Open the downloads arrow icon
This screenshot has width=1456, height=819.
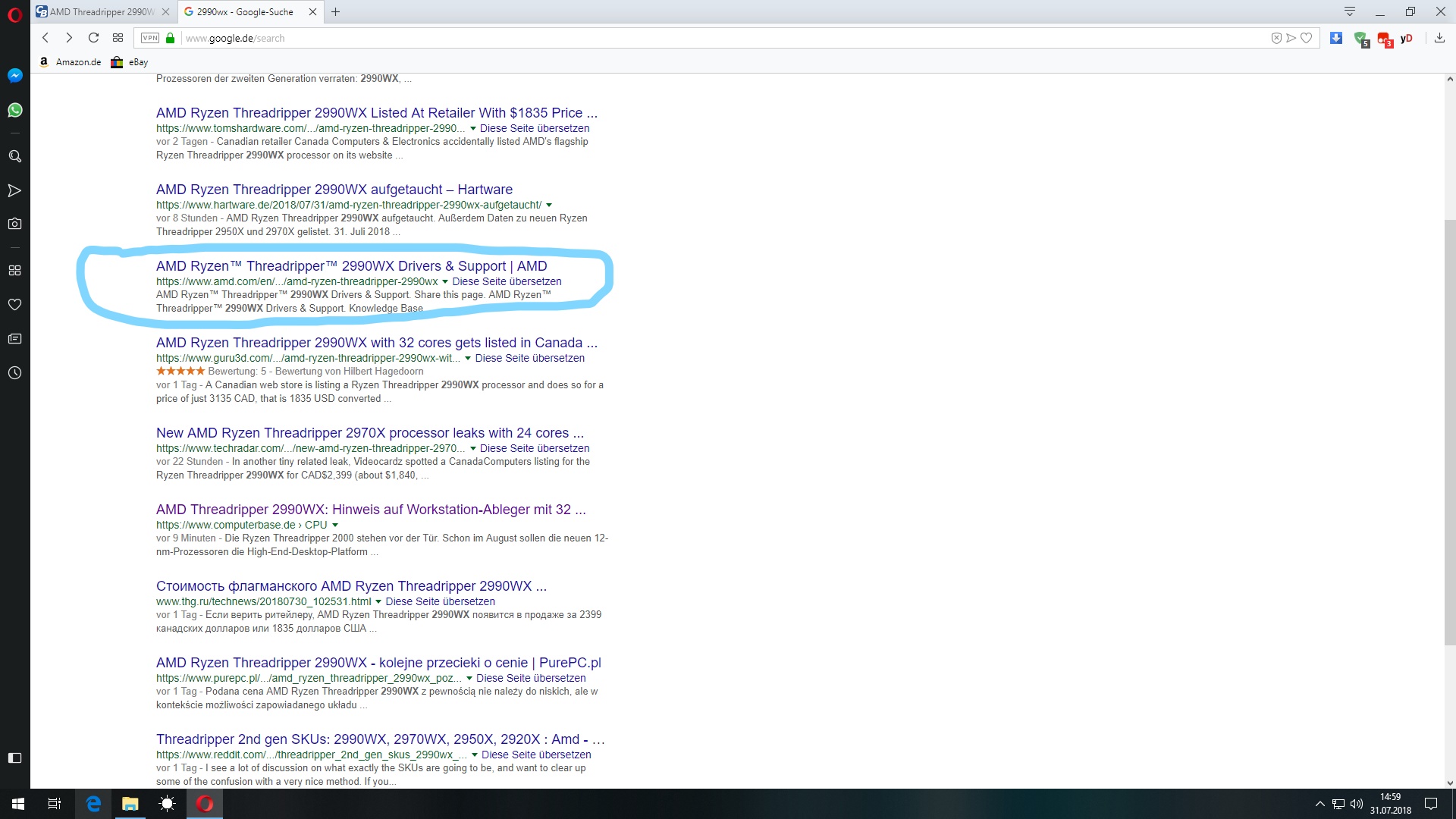[1439, 38]
